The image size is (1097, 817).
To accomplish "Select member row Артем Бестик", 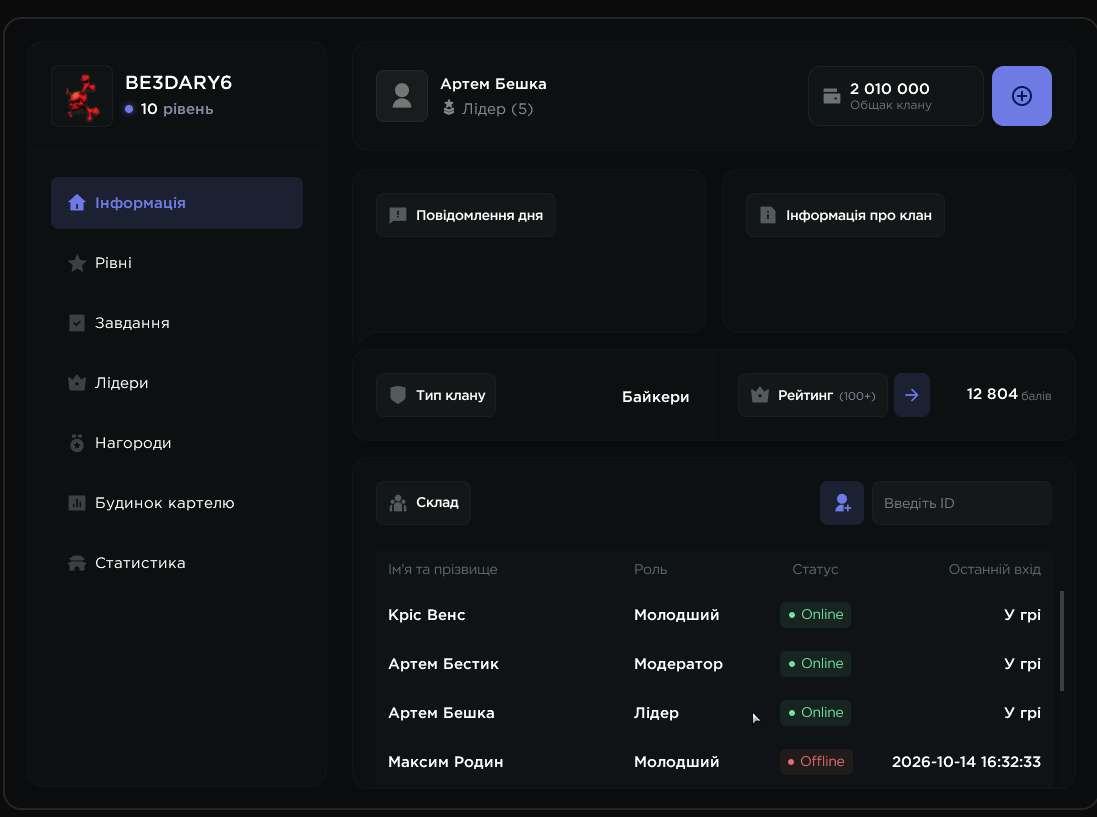I will click(714, 664).
